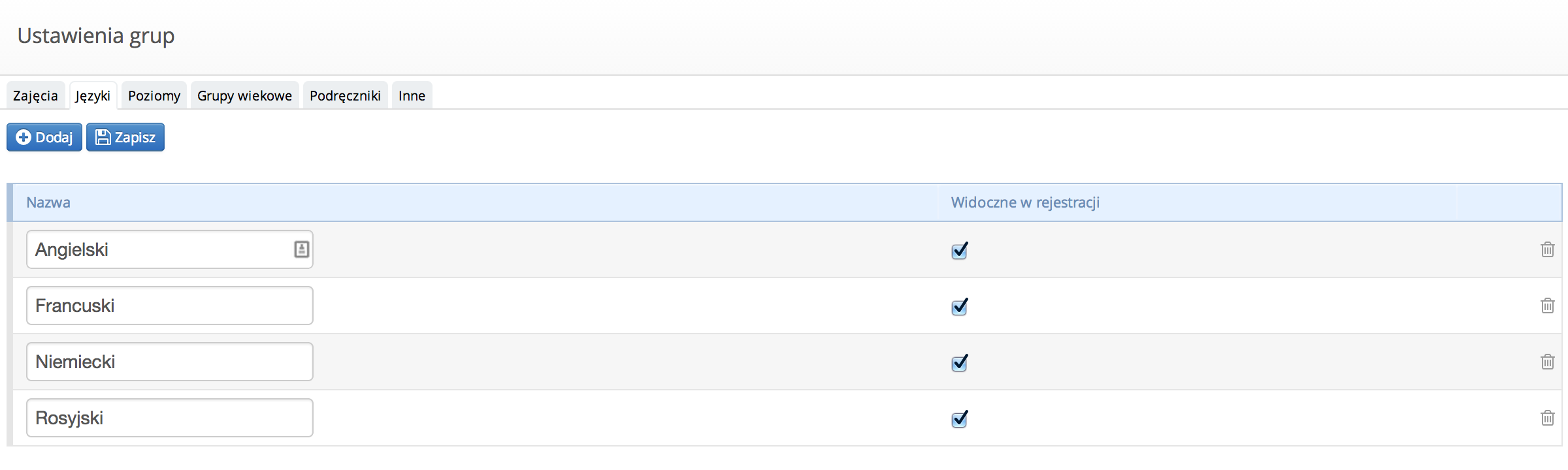Screen dimensions: 1568x470
Task: Focus the Niemiecki name text field
Action: tap(170, 362)
